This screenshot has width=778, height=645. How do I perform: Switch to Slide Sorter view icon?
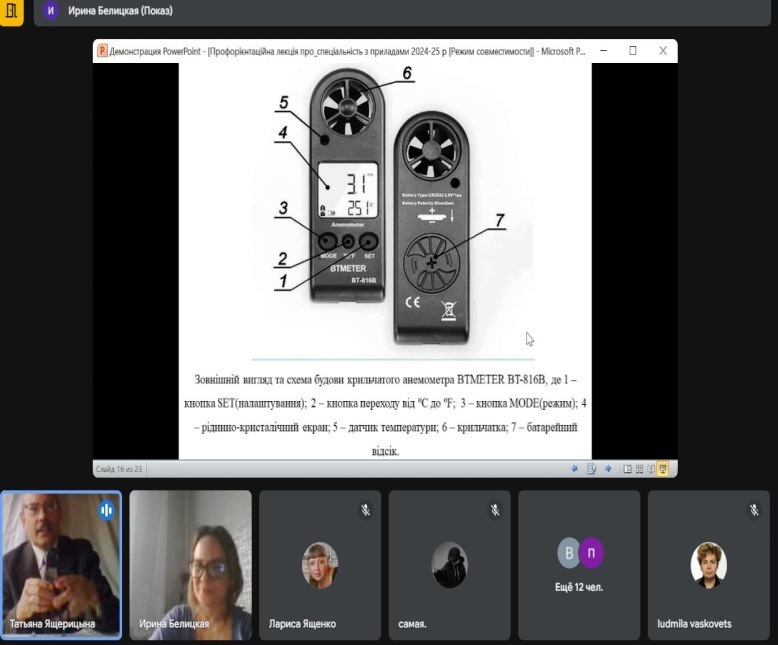tap(640, 469)
